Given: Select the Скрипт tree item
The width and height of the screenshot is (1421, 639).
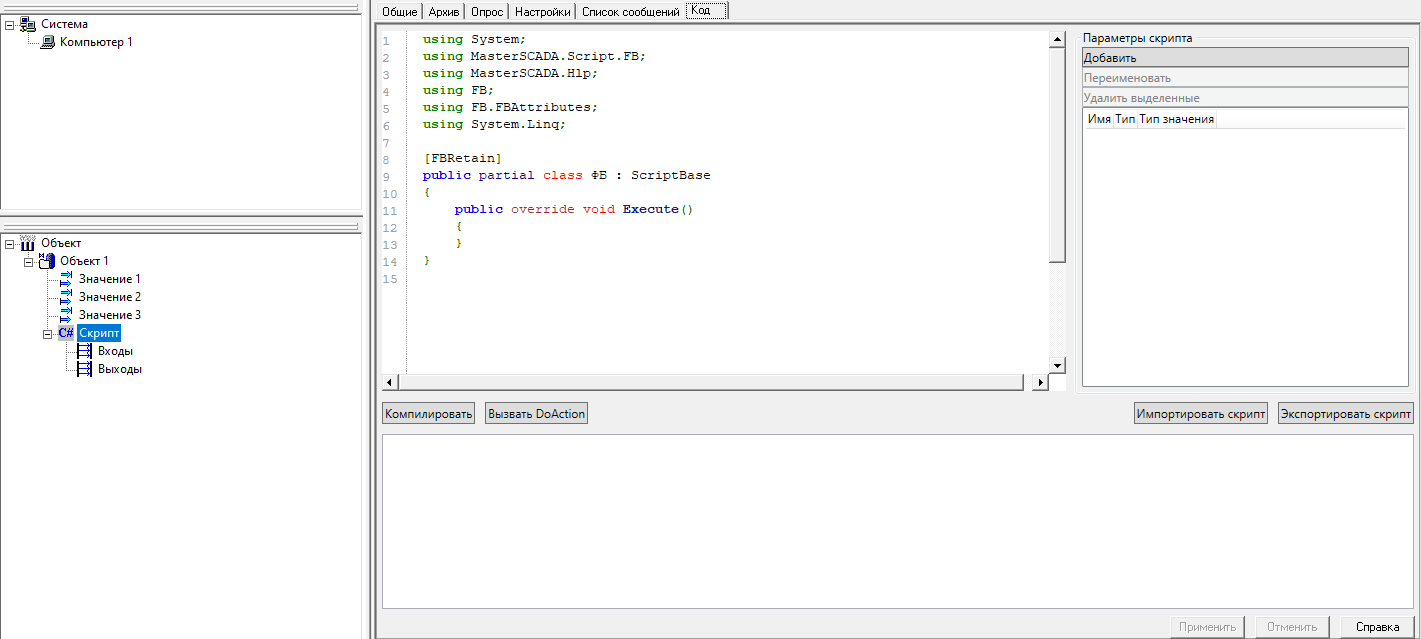Looking at the screenshot, I should (99, 333).
